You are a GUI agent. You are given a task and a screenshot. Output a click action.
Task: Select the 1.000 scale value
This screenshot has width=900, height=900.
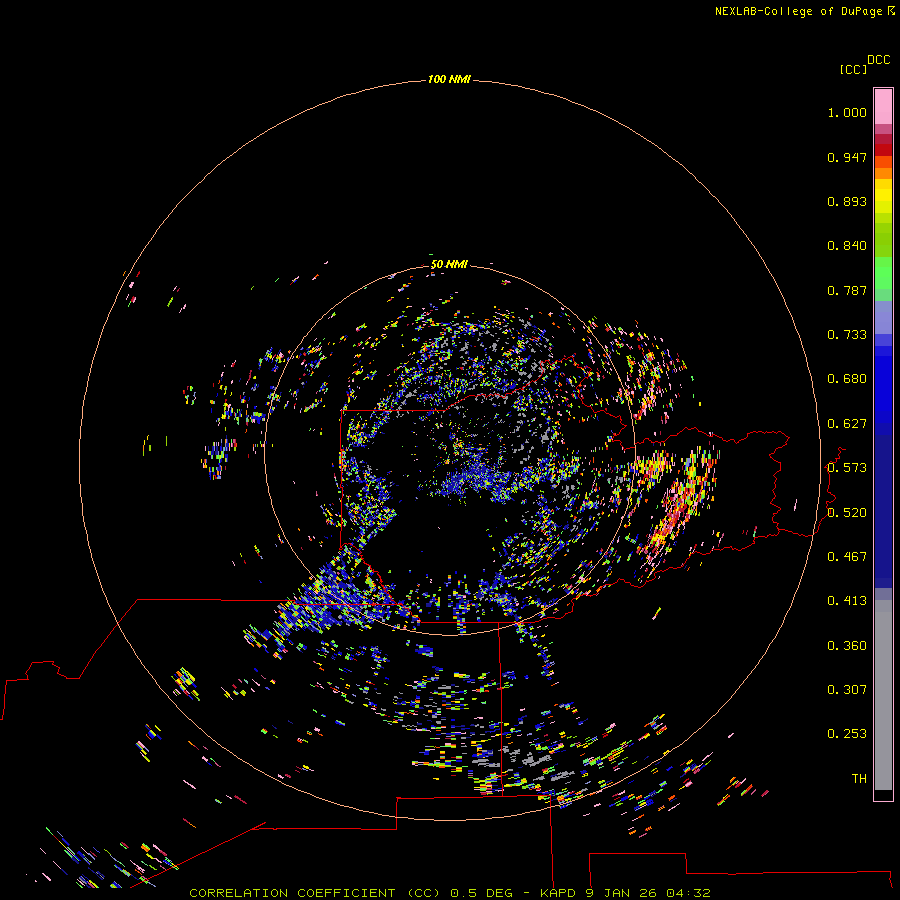tap(847, 112)
